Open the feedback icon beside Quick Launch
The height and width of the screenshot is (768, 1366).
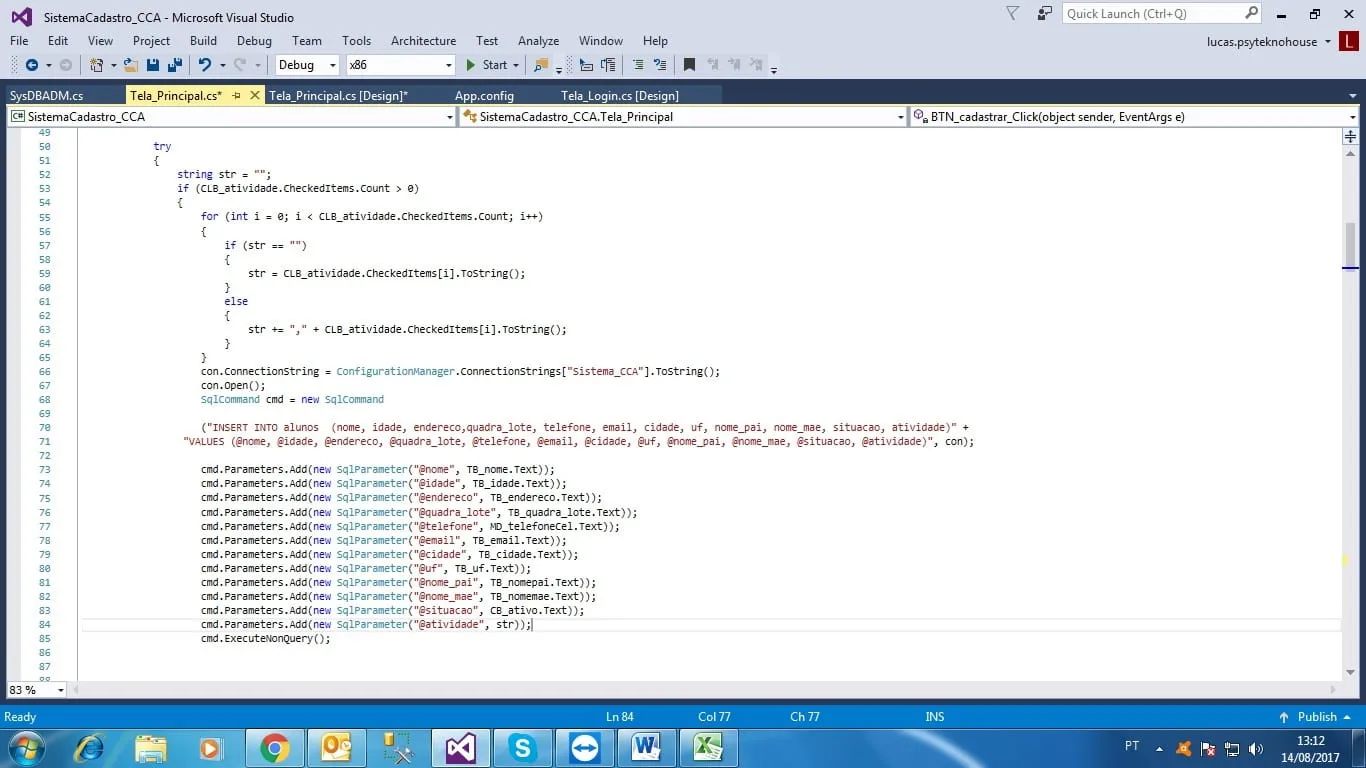pos(1044,14)
